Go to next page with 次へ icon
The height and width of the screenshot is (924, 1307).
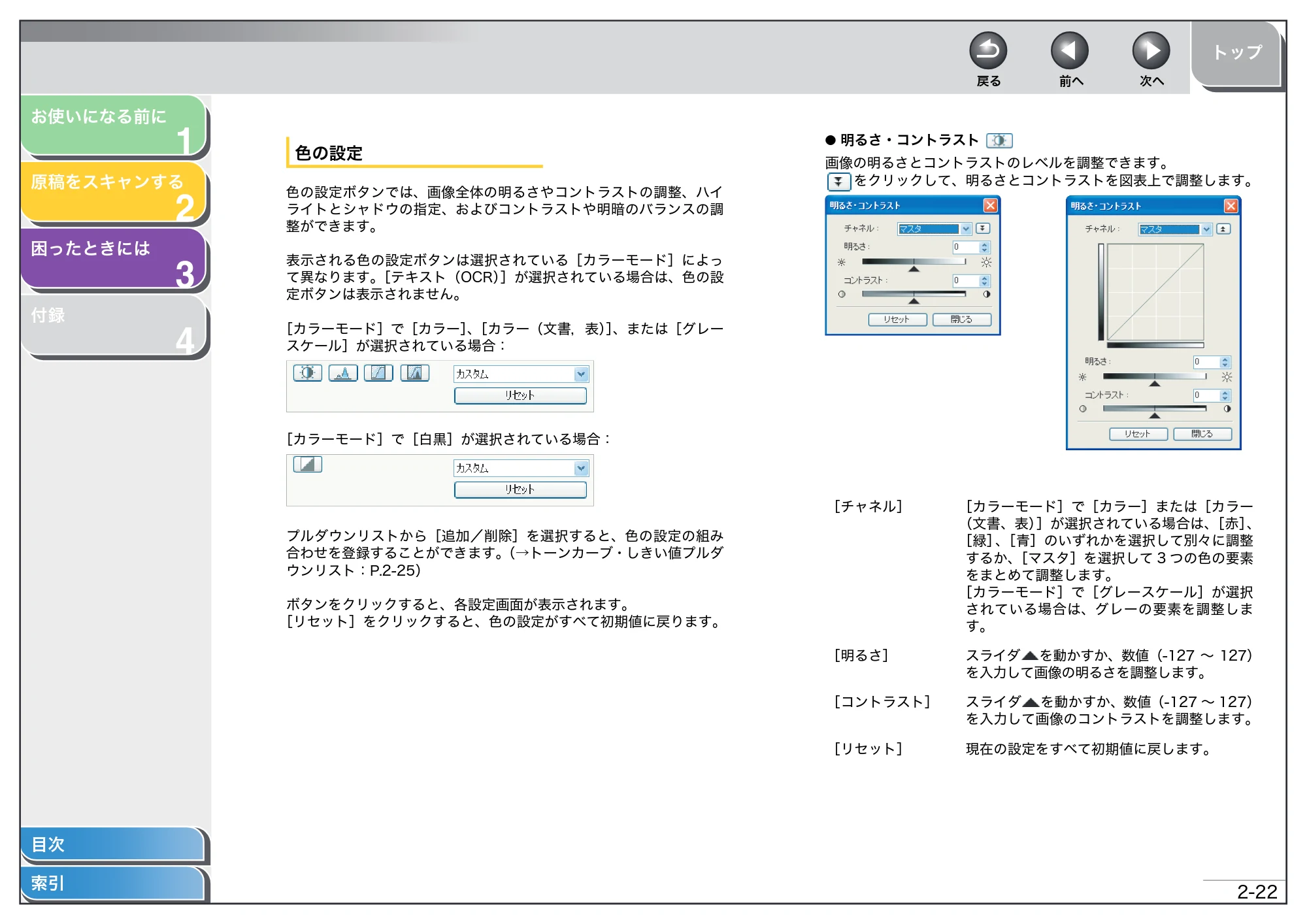point(1151,50)
